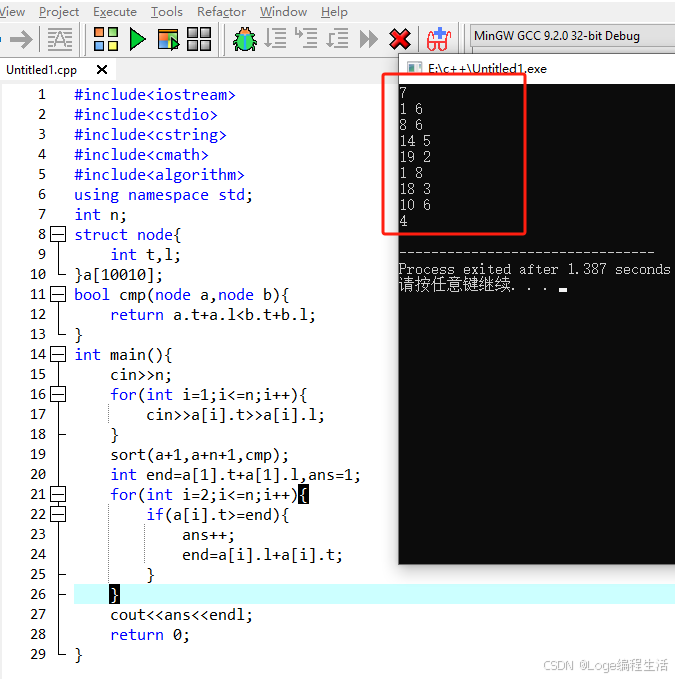
Task: Click line number 27 in the gutter
Action: pyautogui.click(x=38, y=614)
